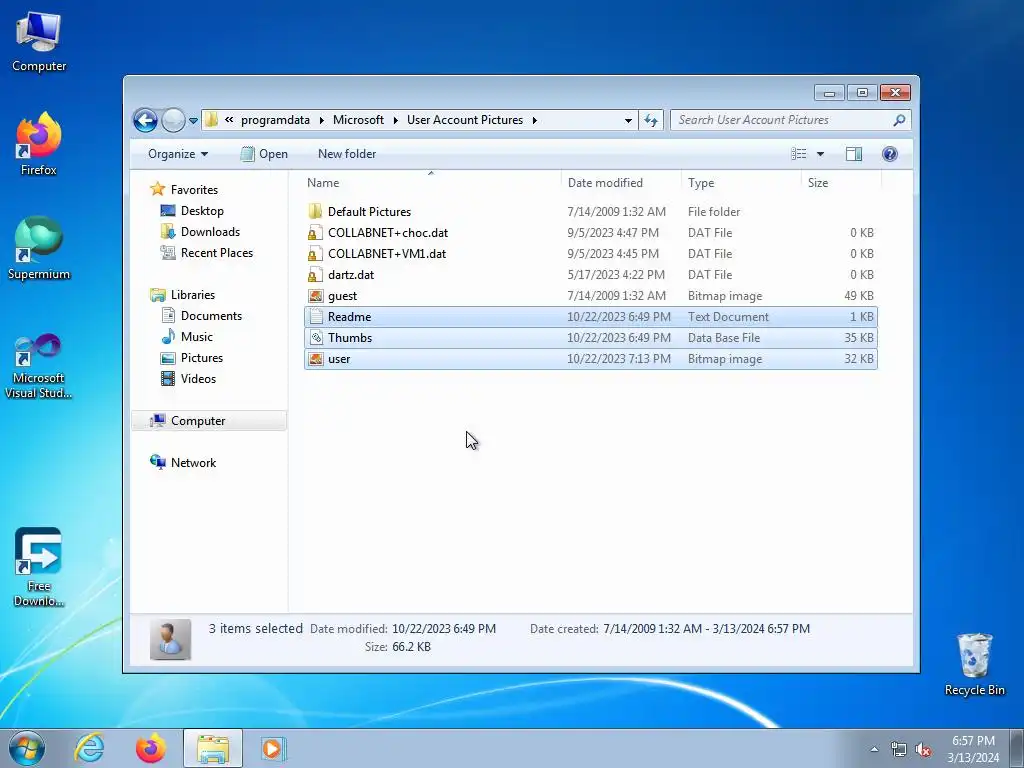Select the Microsoft Visual Studio desktop shortcut
This screenshot has height=768, width=1024.
39,365
